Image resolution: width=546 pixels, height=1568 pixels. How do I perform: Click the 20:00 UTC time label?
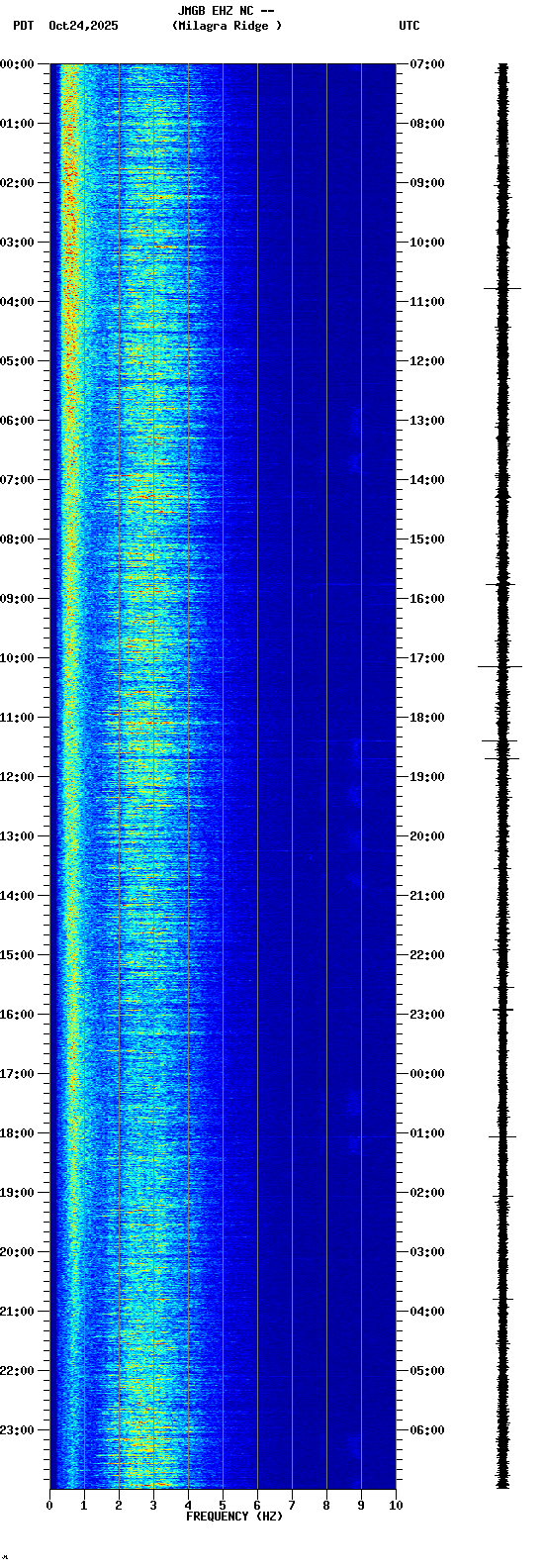[427, 836]
